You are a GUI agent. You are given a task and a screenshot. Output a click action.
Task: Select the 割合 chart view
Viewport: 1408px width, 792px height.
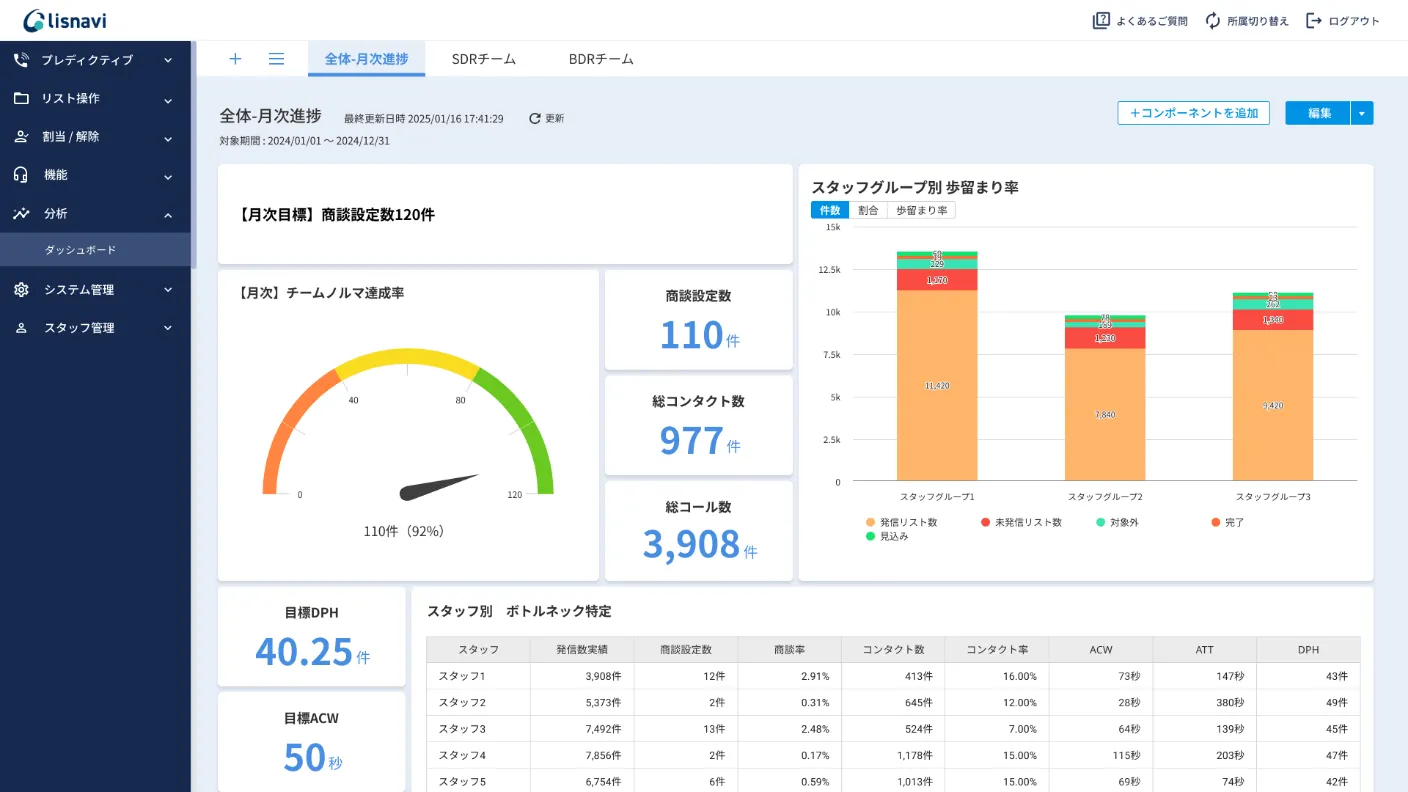tap(868, 210)
